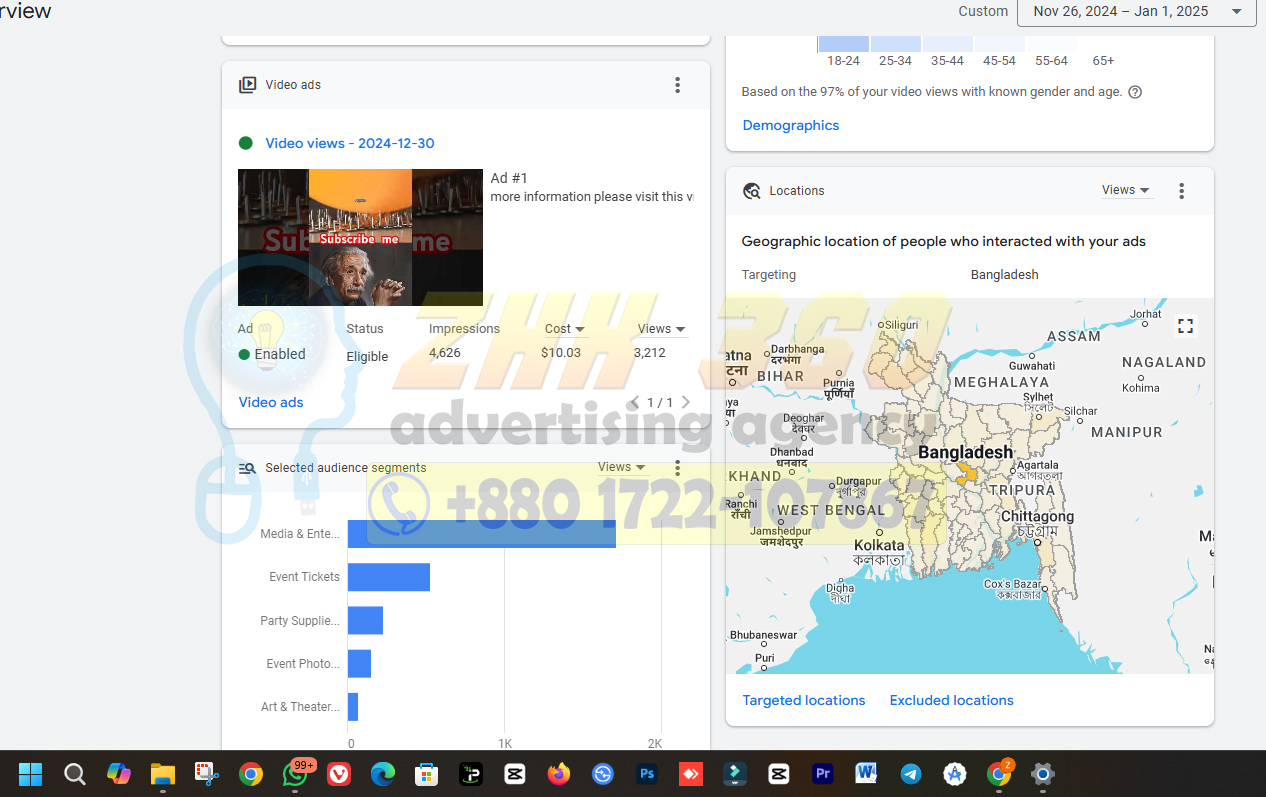This screenshot has height=797, width=1266.
Task: Click the Event Tickets segment label
Action: point(304,577)
